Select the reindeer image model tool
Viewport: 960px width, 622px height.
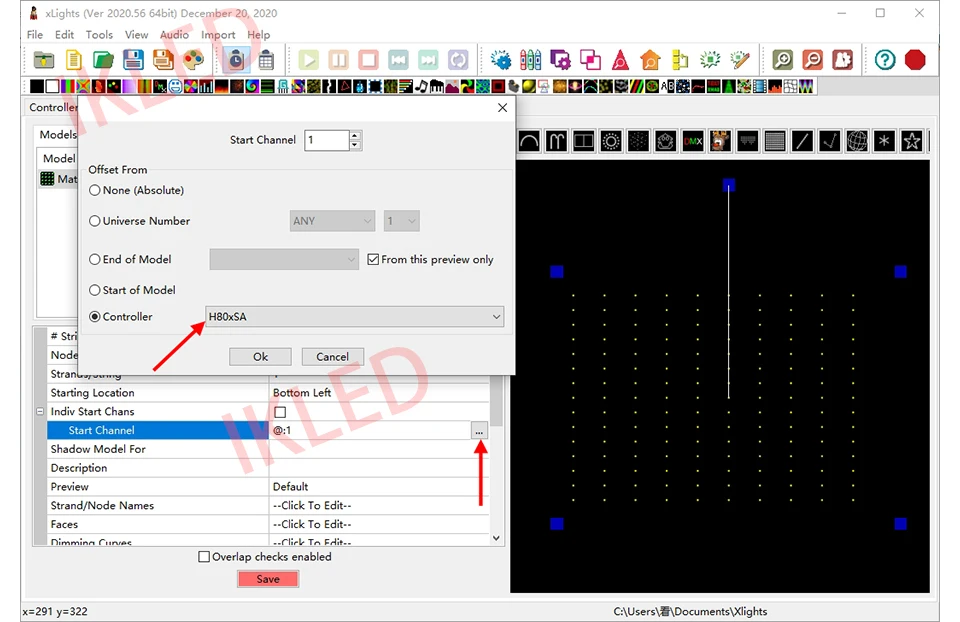coord(720,141)
